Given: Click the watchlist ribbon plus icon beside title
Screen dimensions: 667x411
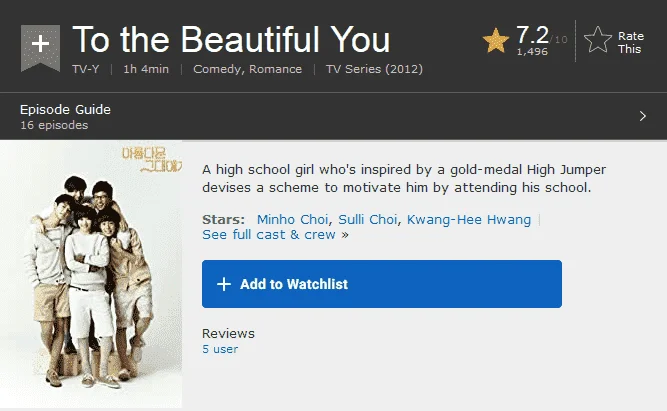Looking at the screenshot, I should tap(40, 47).
